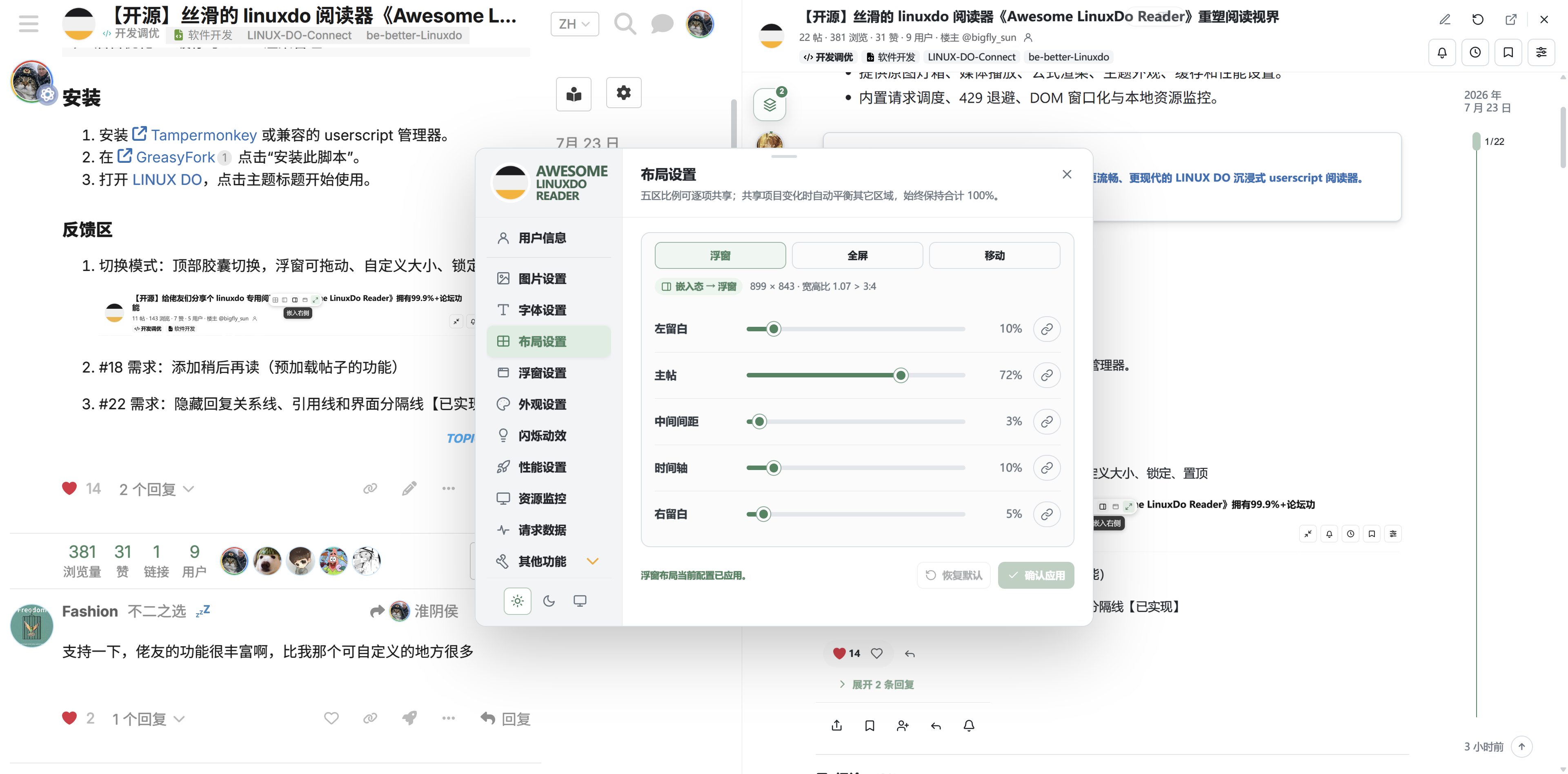Click the bookmark icon in the reader toolbar

[1508, 52]
